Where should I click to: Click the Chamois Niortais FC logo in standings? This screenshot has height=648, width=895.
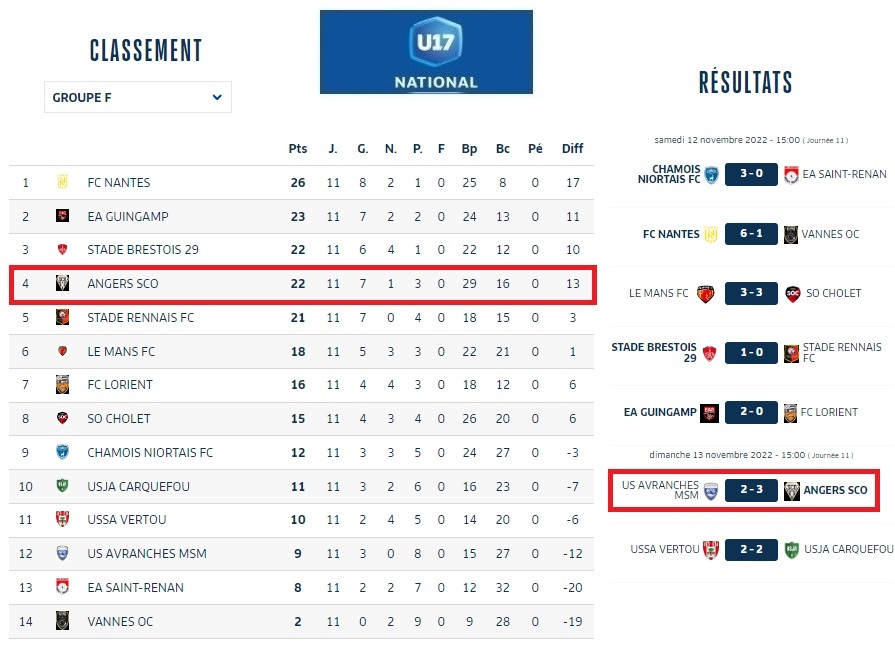(62, 452)
